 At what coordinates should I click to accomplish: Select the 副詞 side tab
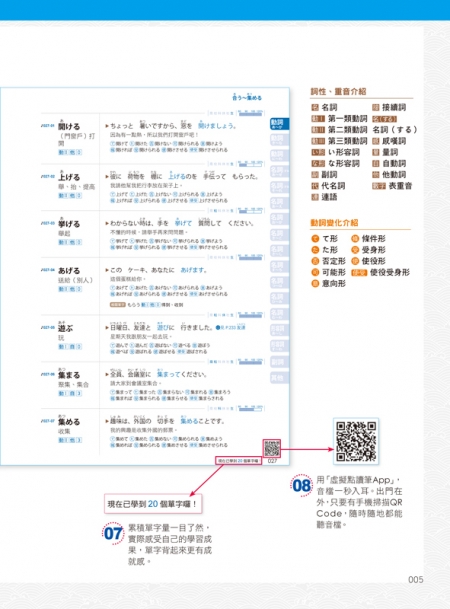click(x=279, y=362)
